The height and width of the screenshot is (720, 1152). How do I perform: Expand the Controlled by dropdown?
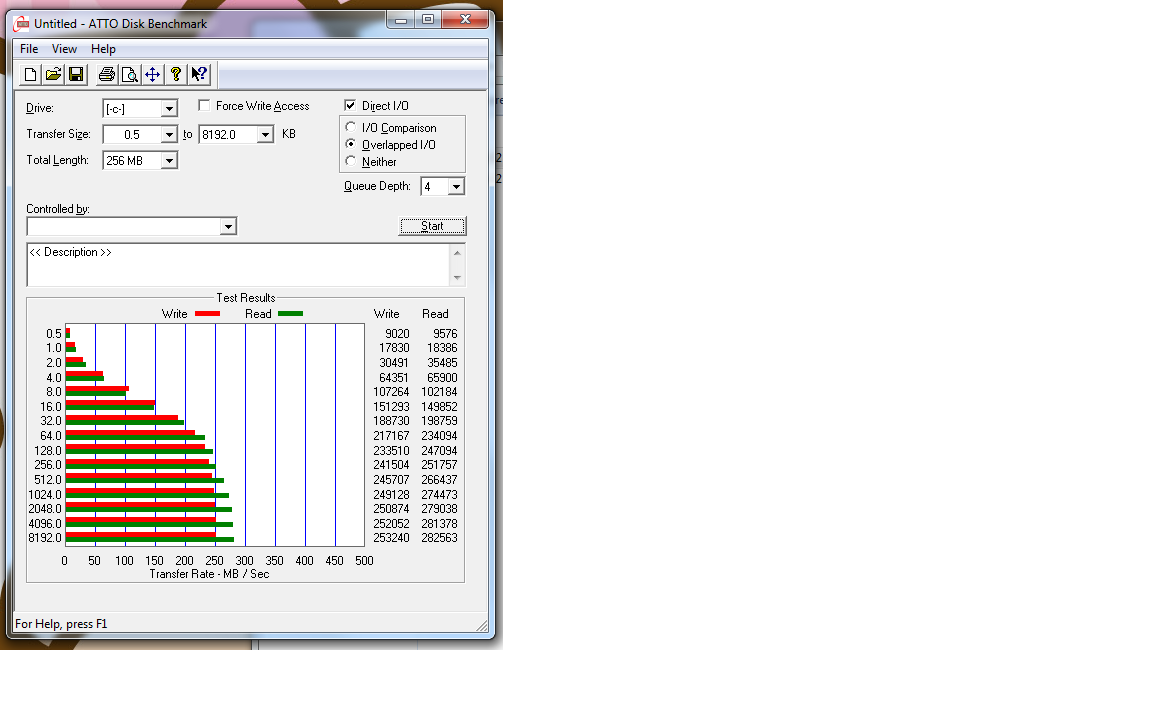point(228,226)
